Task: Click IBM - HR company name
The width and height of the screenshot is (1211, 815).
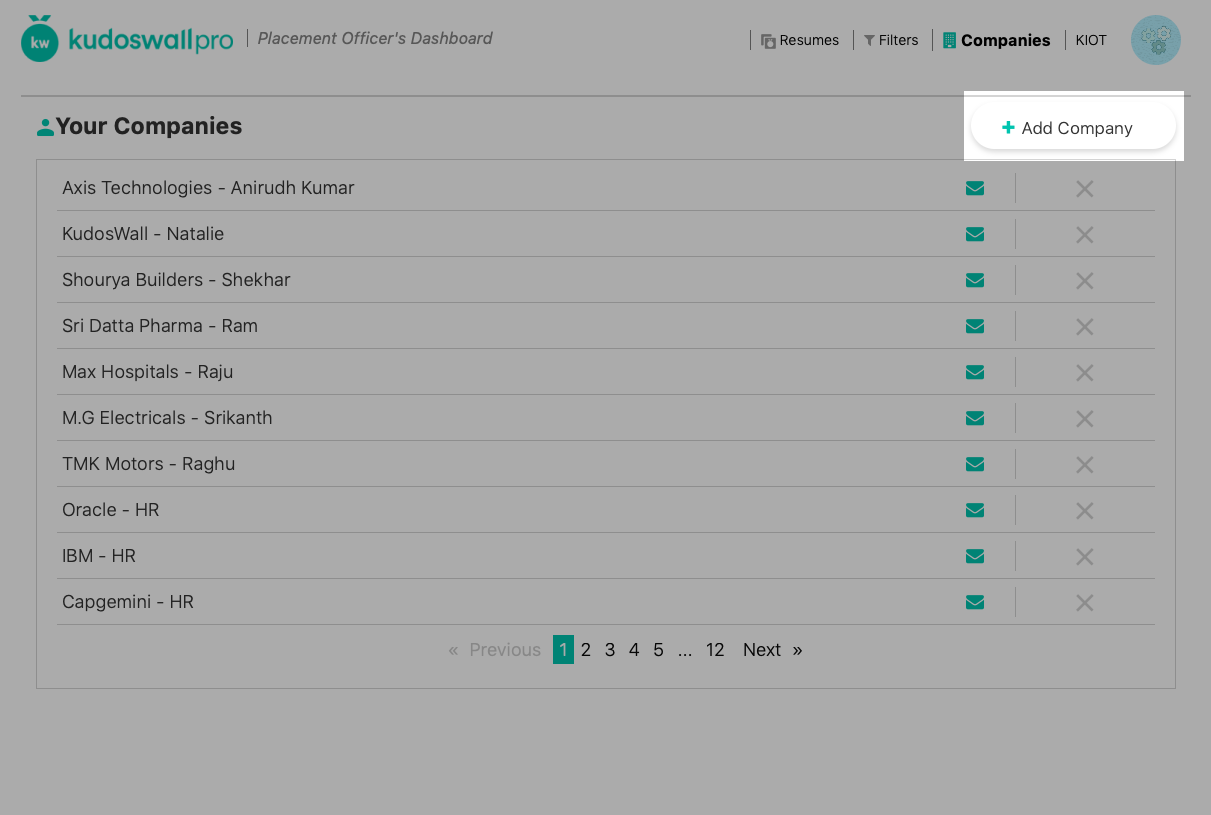Action: pyautogui.click(x=99, y=556)
